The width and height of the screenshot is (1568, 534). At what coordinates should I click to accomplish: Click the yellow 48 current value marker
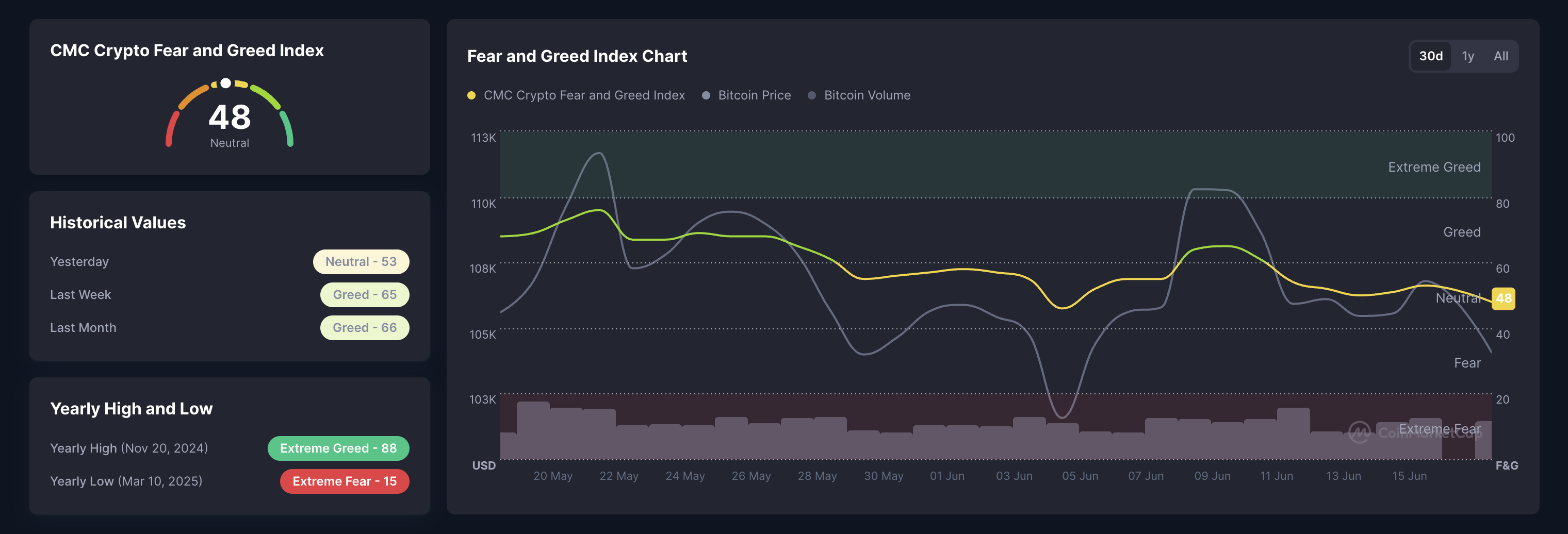tap(1504, 298)
